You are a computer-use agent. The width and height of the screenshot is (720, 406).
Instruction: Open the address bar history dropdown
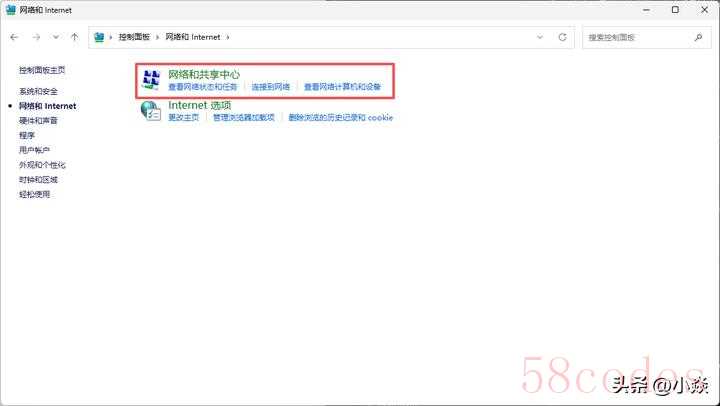[x=540, y=37]
